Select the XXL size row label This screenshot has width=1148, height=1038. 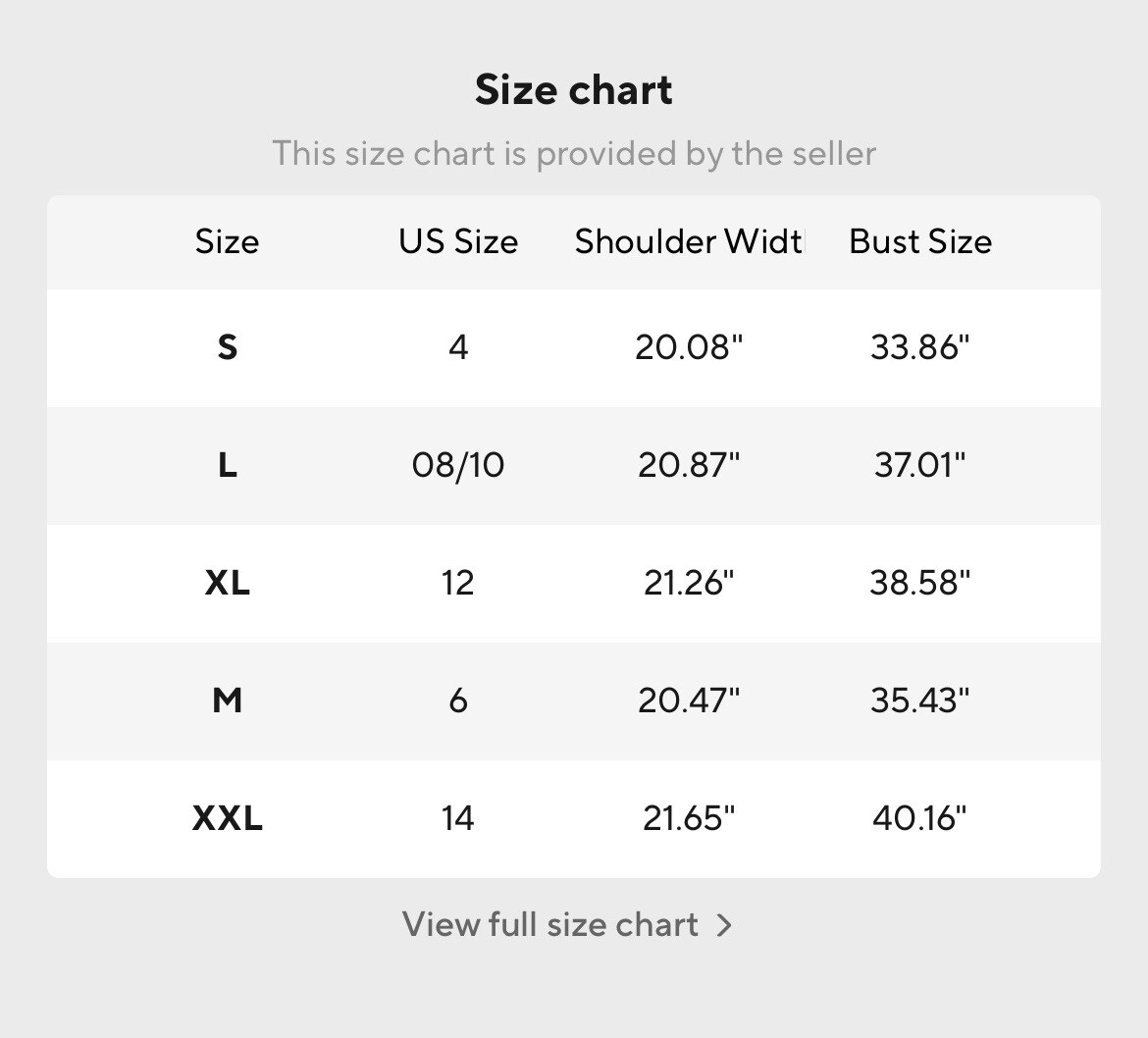pyautogui.click(x=227, y=818)
